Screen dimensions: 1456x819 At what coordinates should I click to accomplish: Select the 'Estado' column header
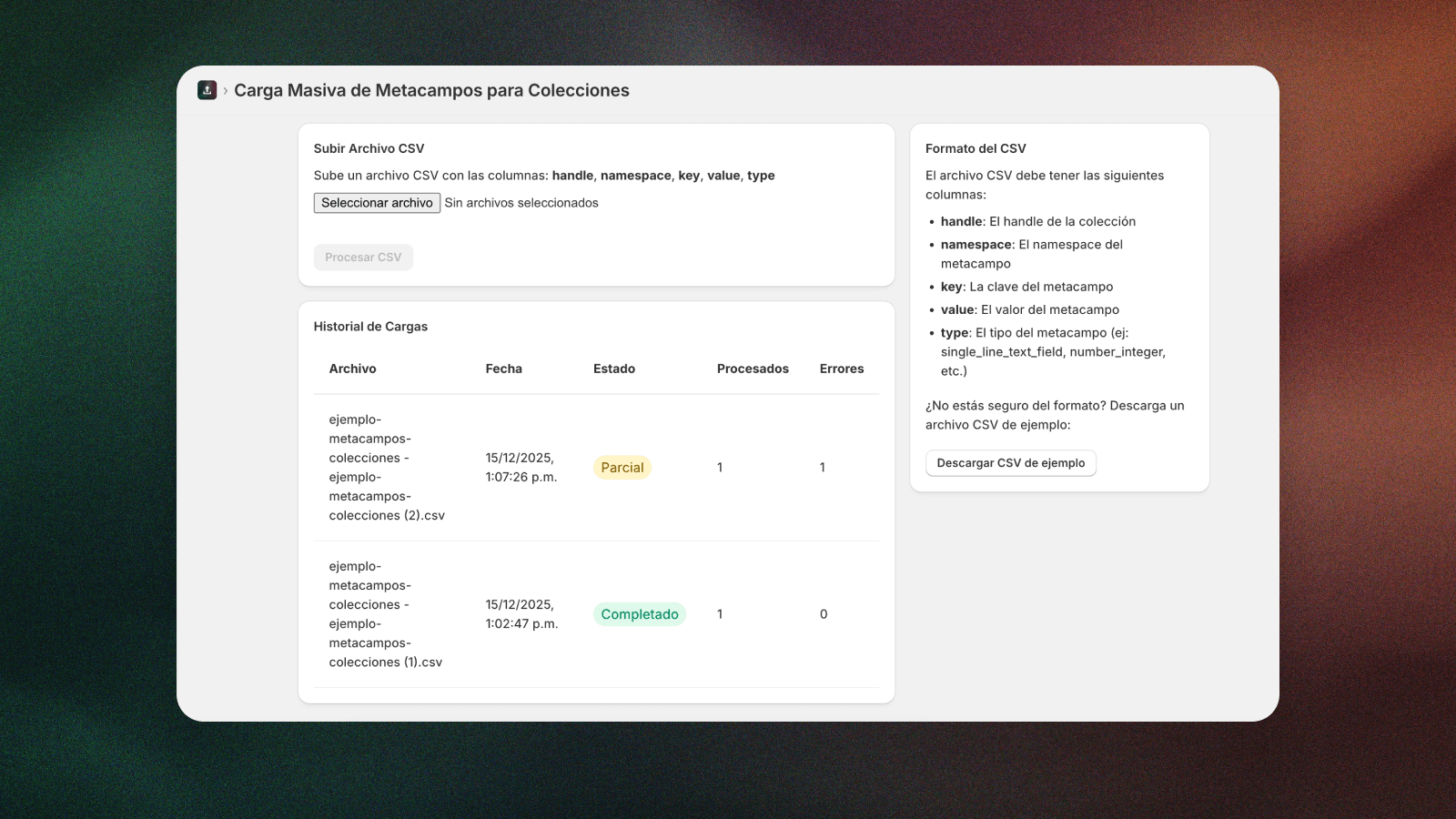[x=614, y=369]
